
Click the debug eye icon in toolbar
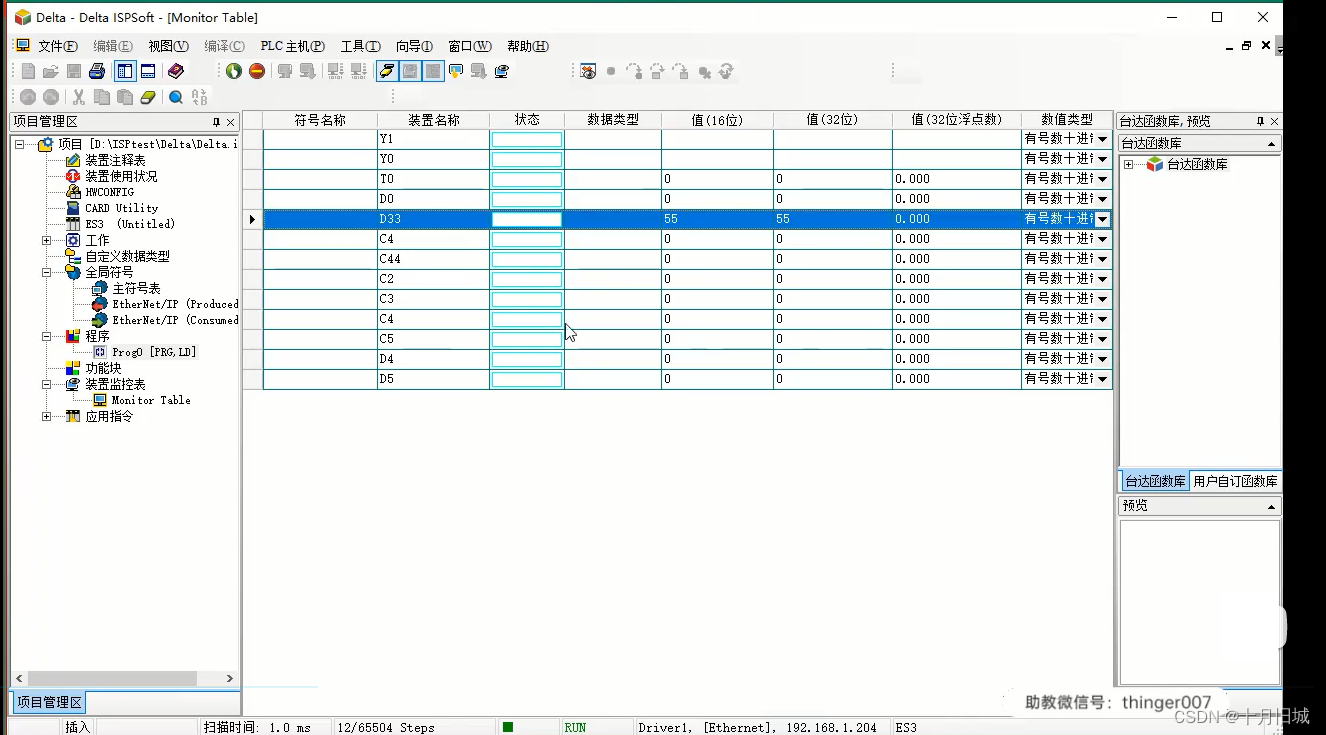[x=588, y=71]
